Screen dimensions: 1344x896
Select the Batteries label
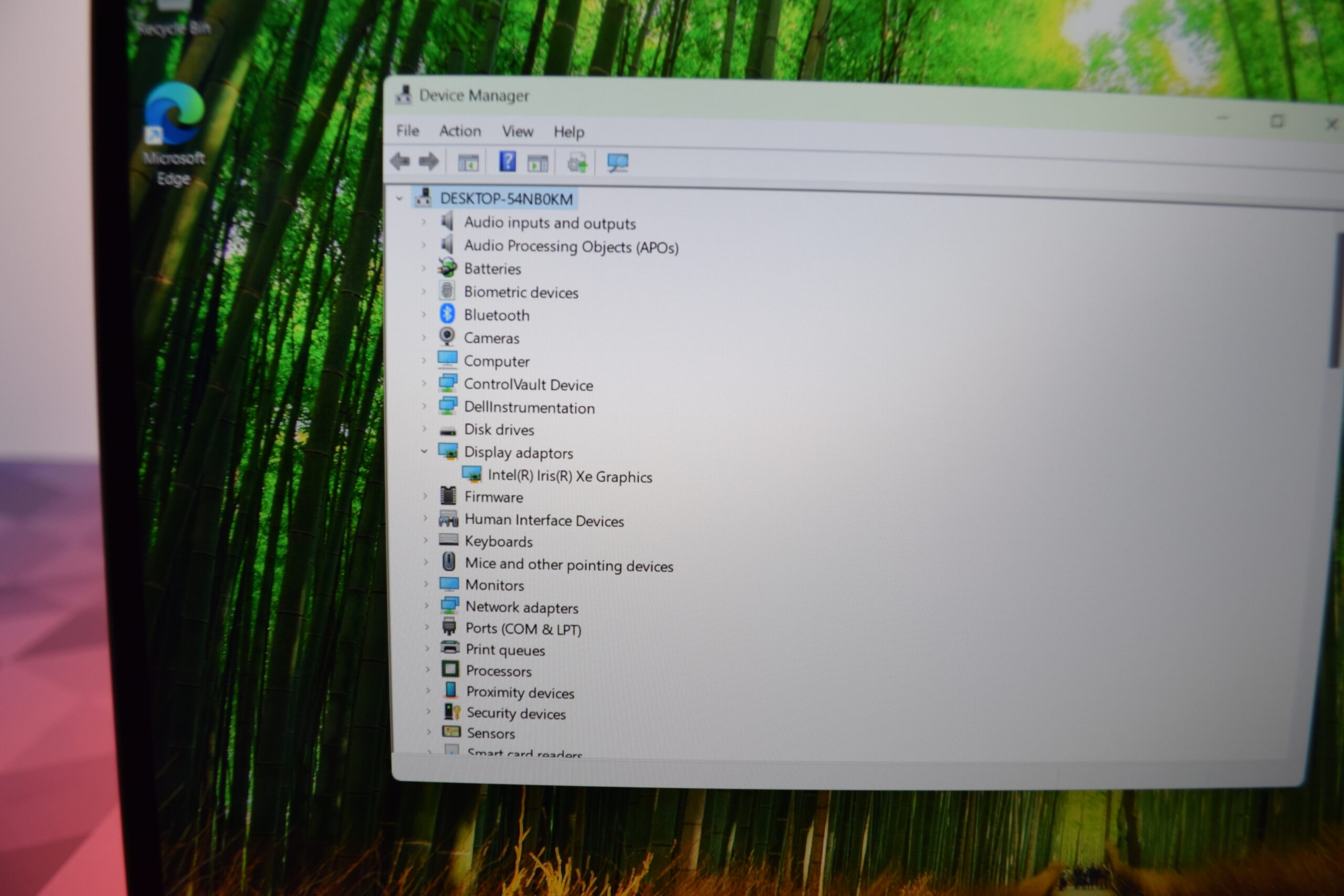(492, 269)
